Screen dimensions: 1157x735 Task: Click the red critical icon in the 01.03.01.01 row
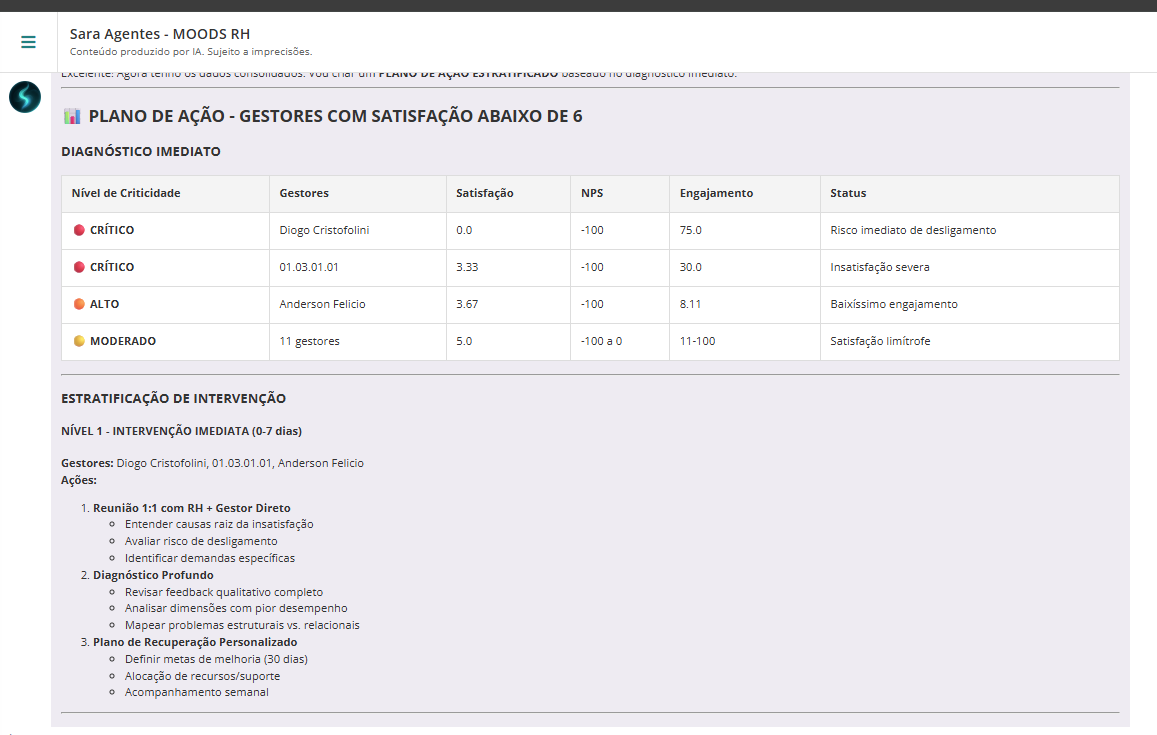click(80, 267)
